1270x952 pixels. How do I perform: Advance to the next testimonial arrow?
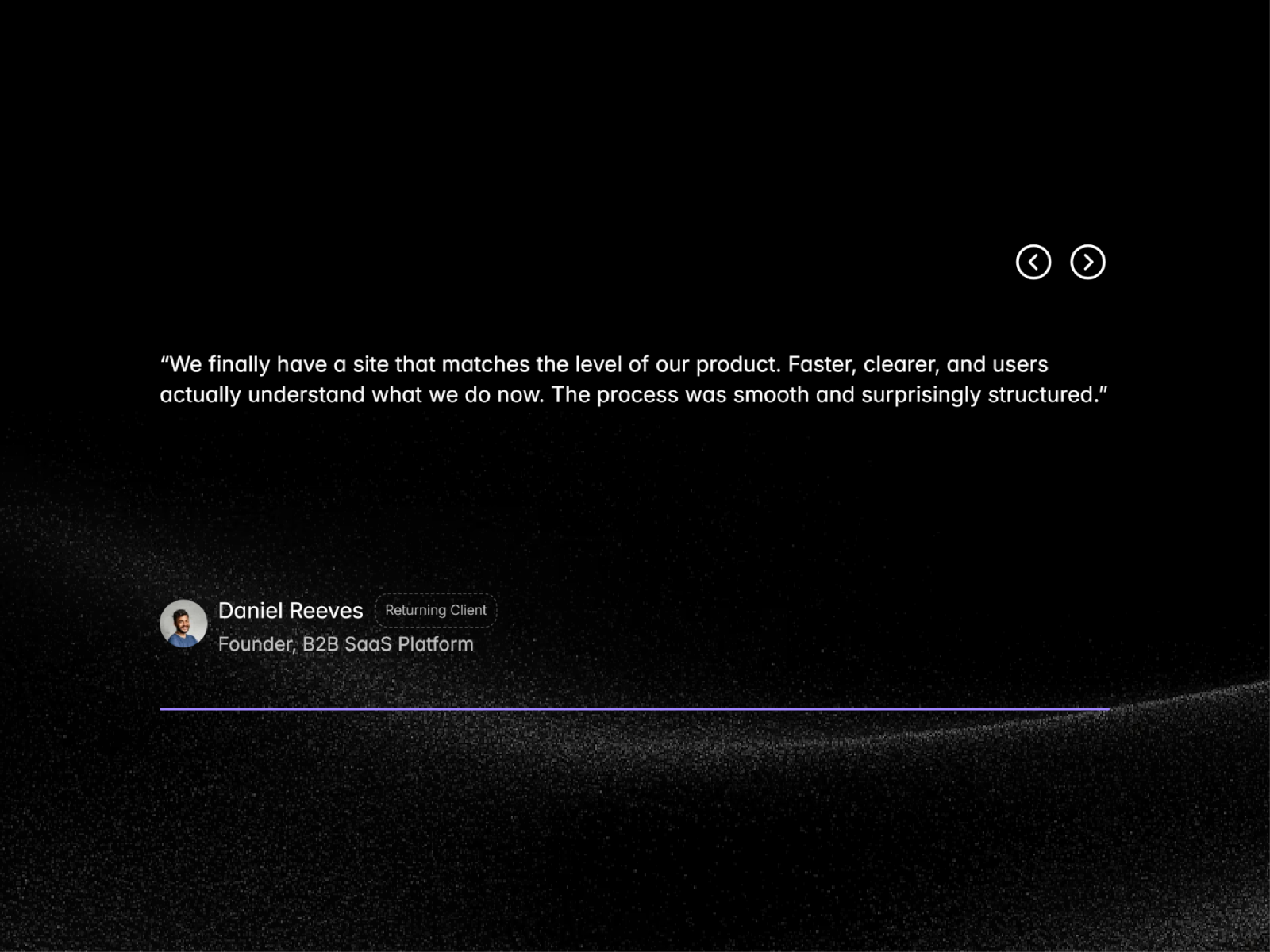click(x=1087, y=262)
